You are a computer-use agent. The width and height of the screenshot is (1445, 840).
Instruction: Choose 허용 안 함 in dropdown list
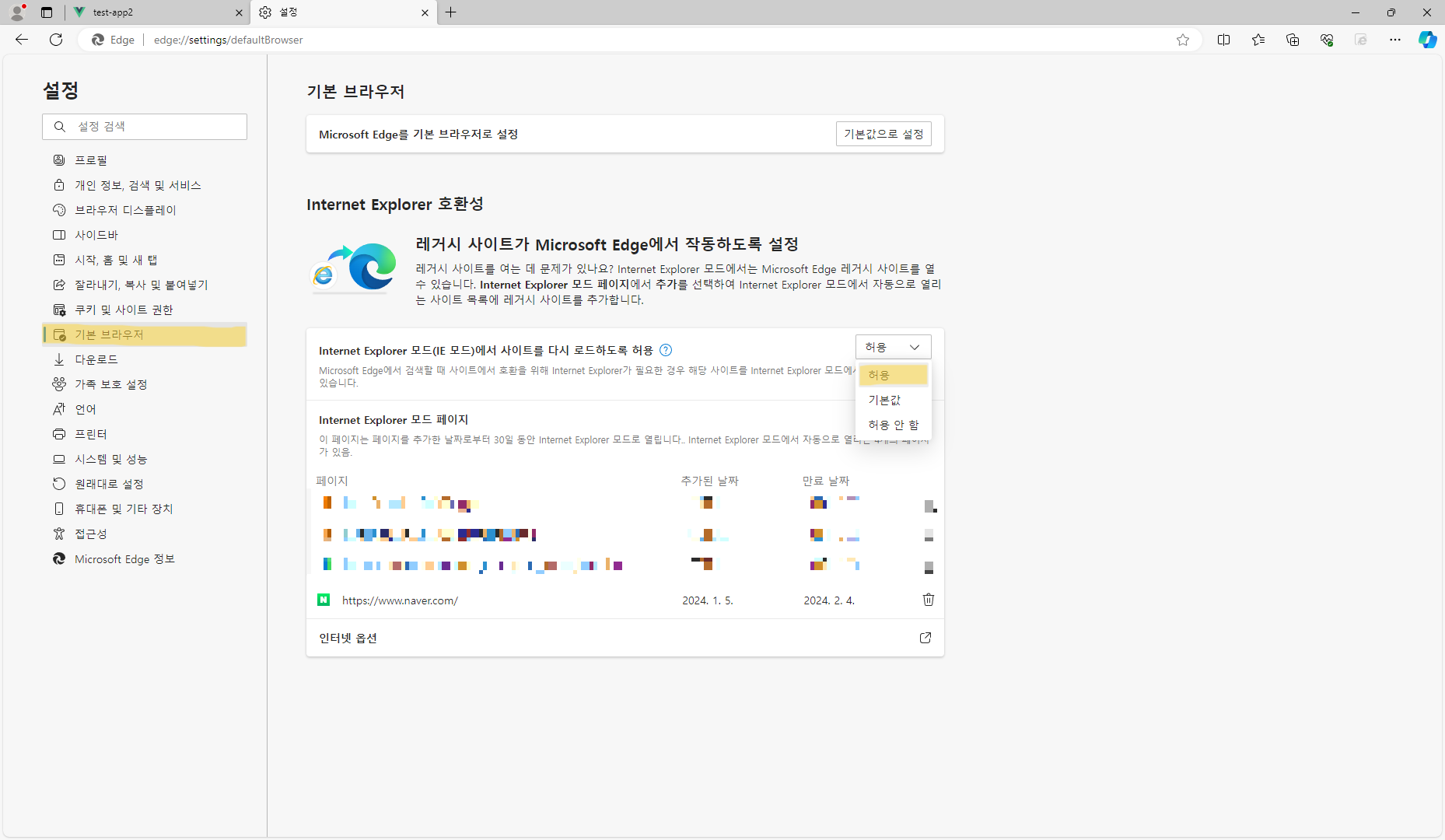893,425
